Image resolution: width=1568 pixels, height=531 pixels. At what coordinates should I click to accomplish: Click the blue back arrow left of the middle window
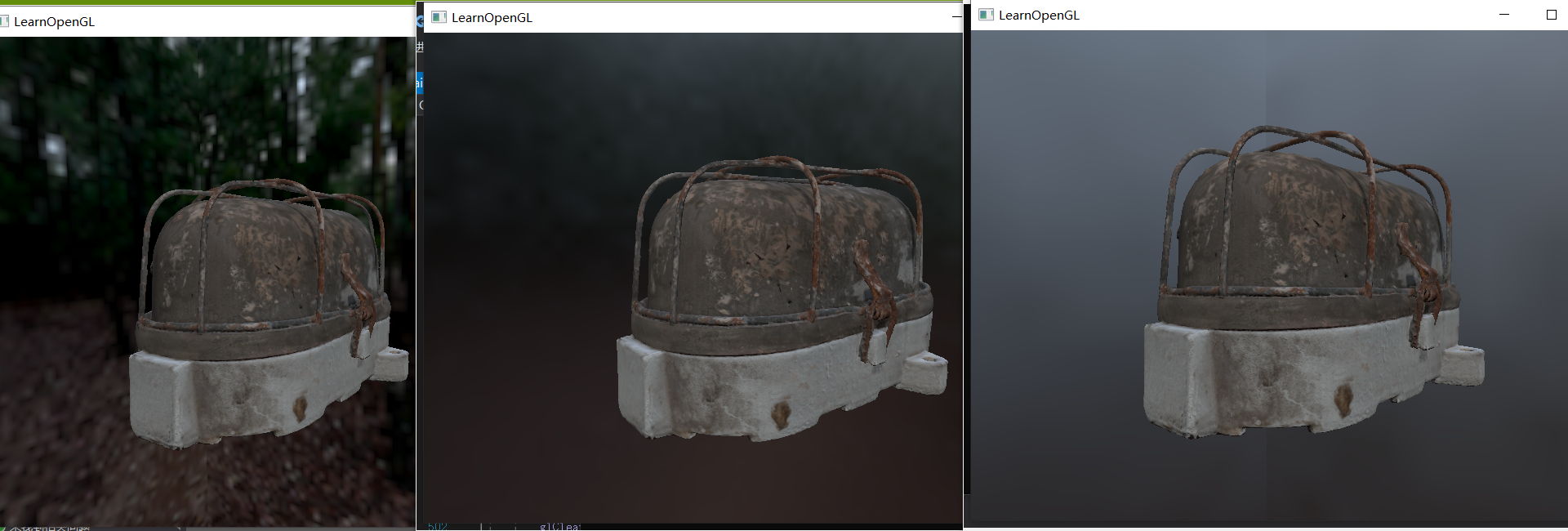click(420, 21)
